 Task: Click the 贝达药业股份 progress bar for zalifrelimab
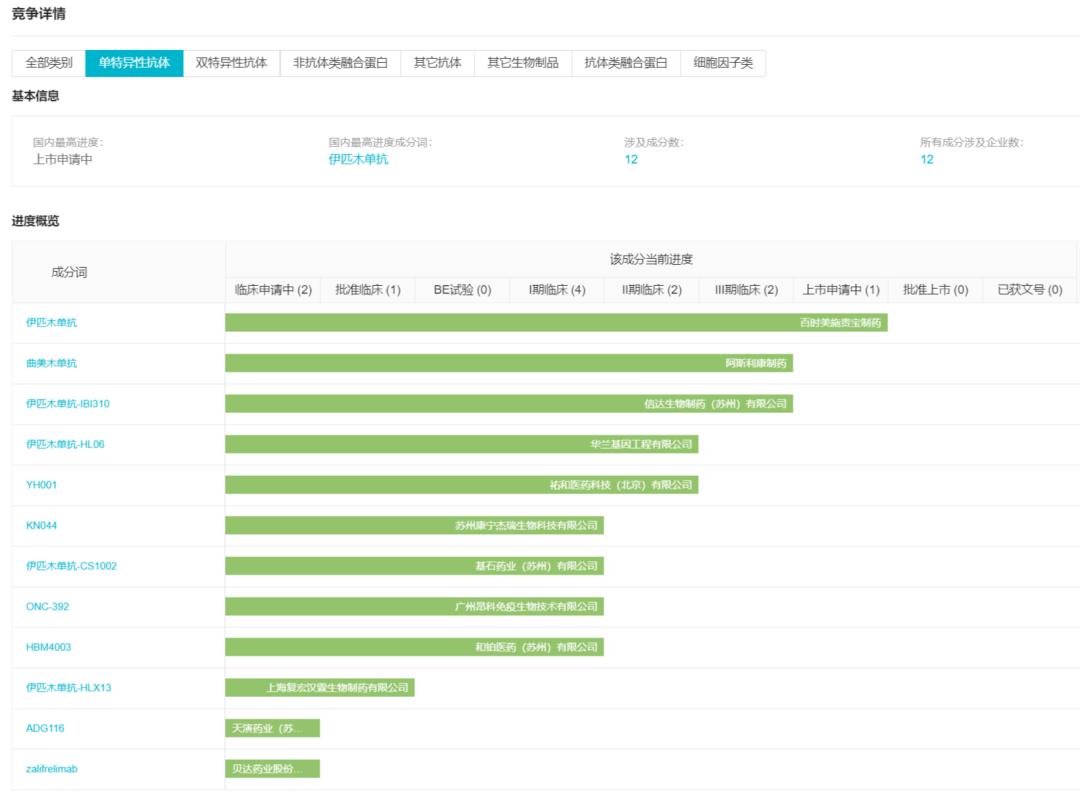pyautogui.click(x=273, y=769)
